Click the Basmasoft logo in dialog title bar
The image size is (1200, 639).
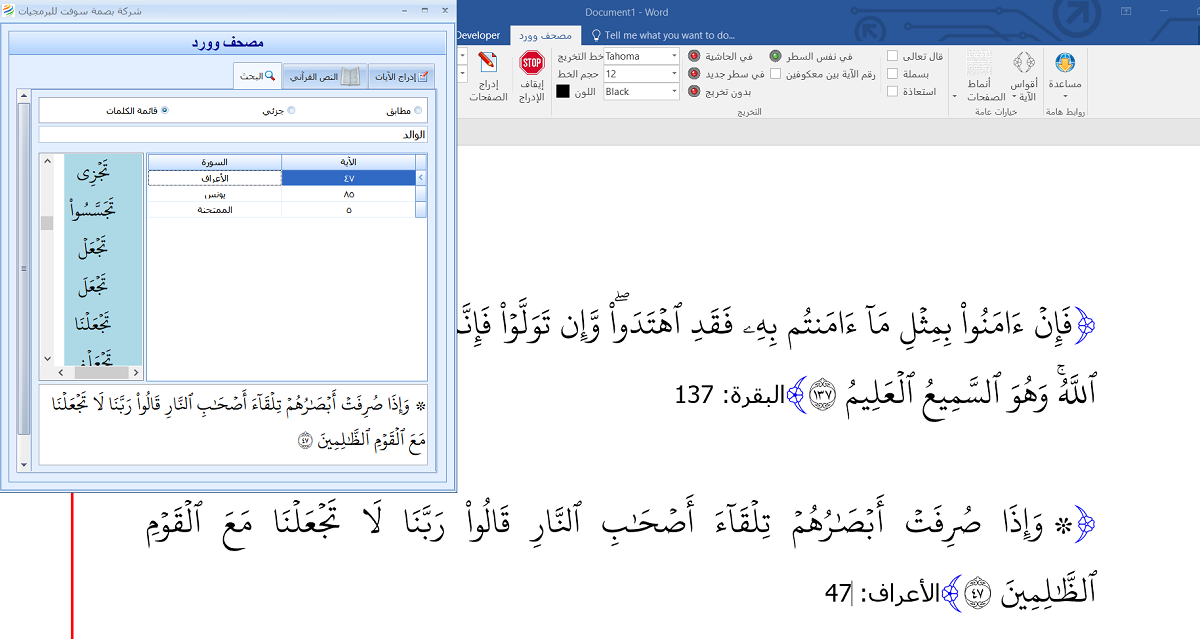click(9, 13)
